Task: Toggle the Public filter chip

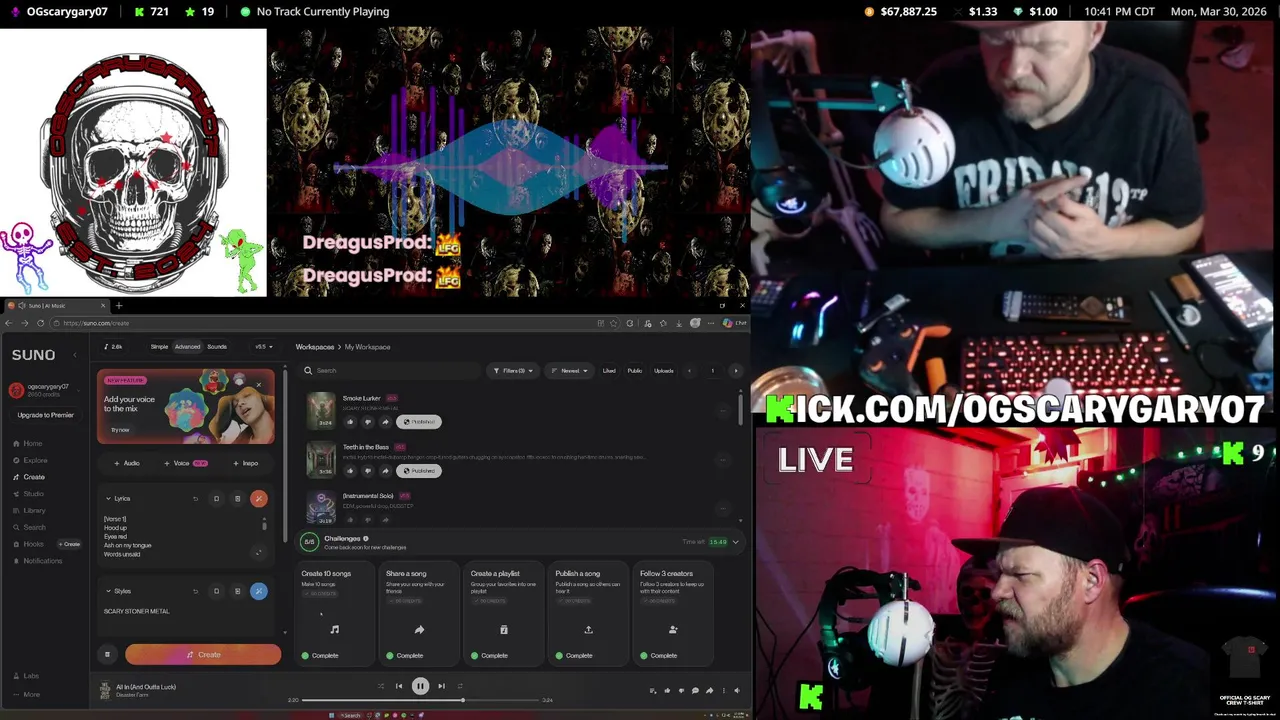Action: click(x=635, y=371)
